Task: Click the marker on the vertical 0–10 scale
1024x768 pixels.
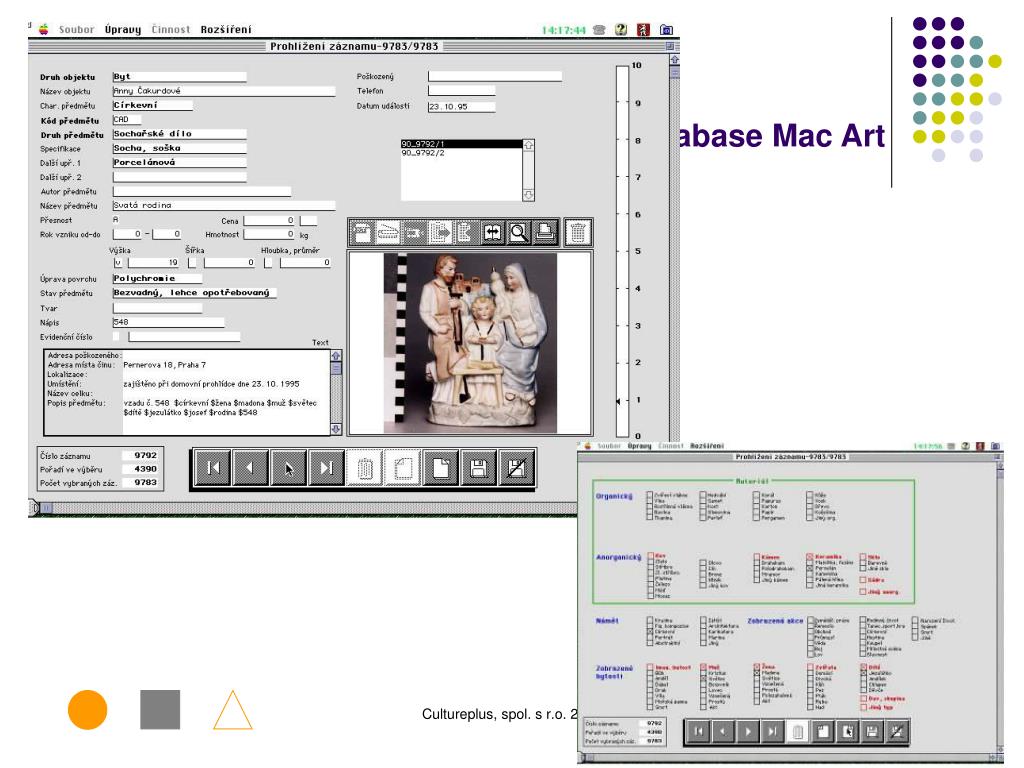Action: (x=618, y=400)
